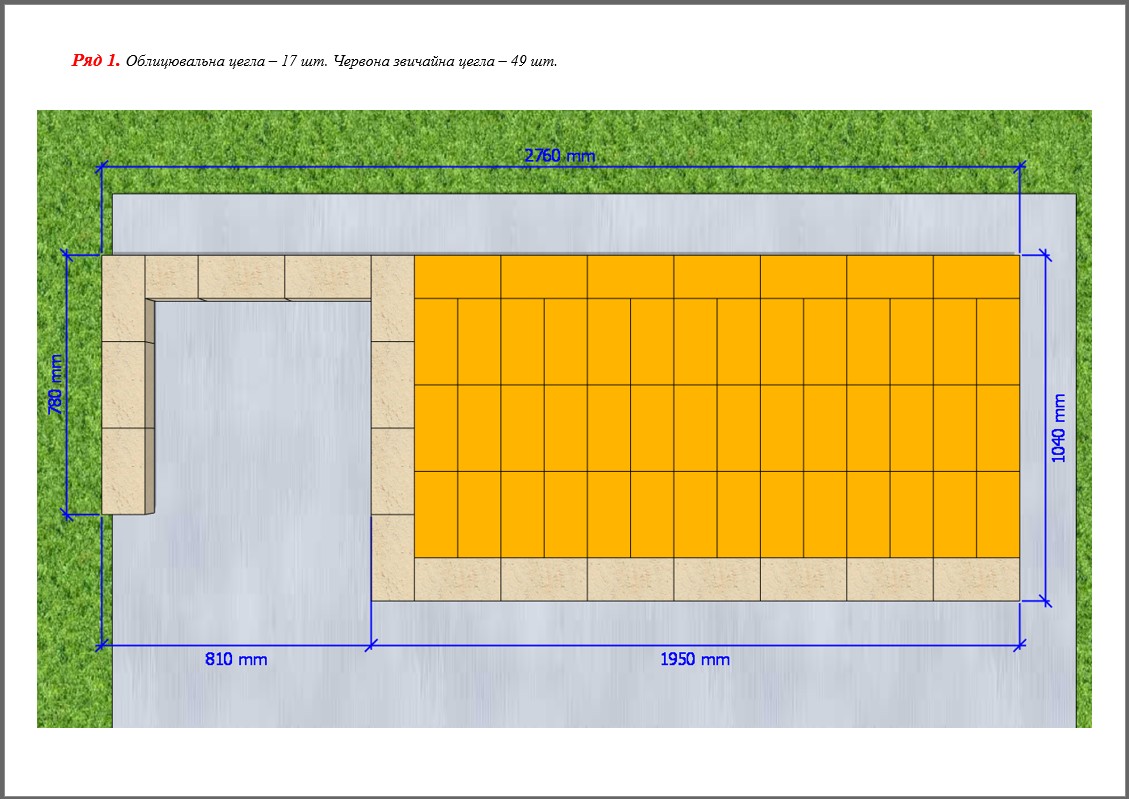The image size is (1129, 799).
Task: Select the 2760 mm dimension label
Action: click(559, 155)
